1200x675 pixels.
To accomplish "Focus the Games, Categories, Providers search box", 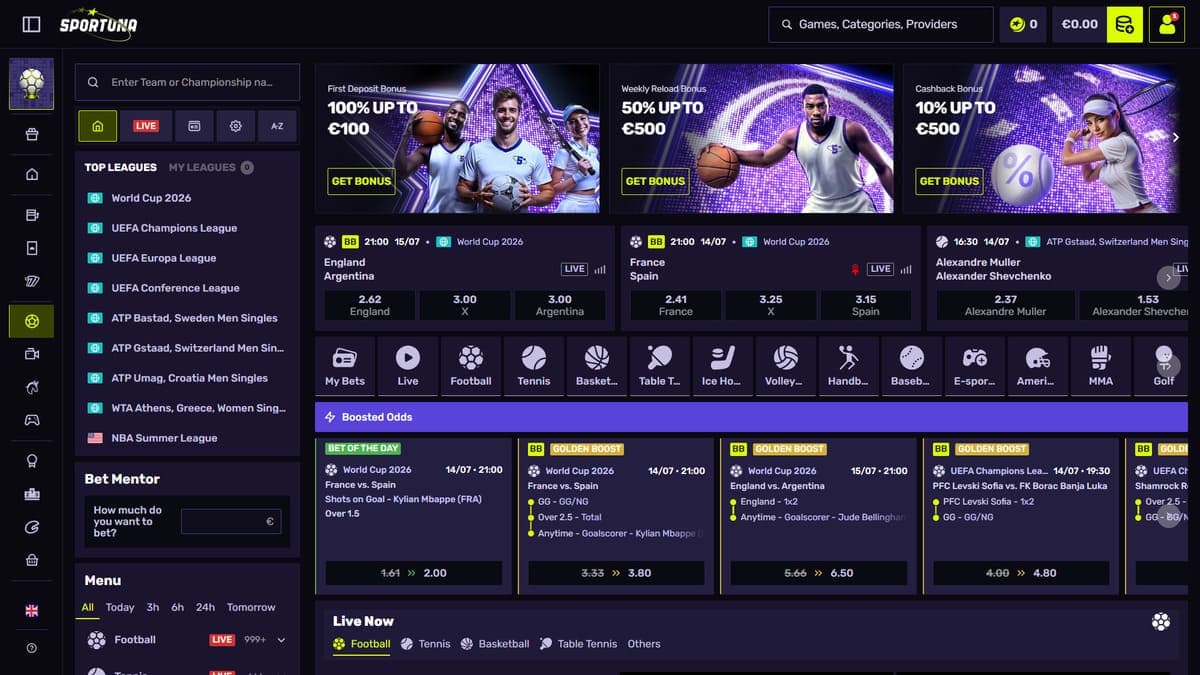I will point(881,24).
